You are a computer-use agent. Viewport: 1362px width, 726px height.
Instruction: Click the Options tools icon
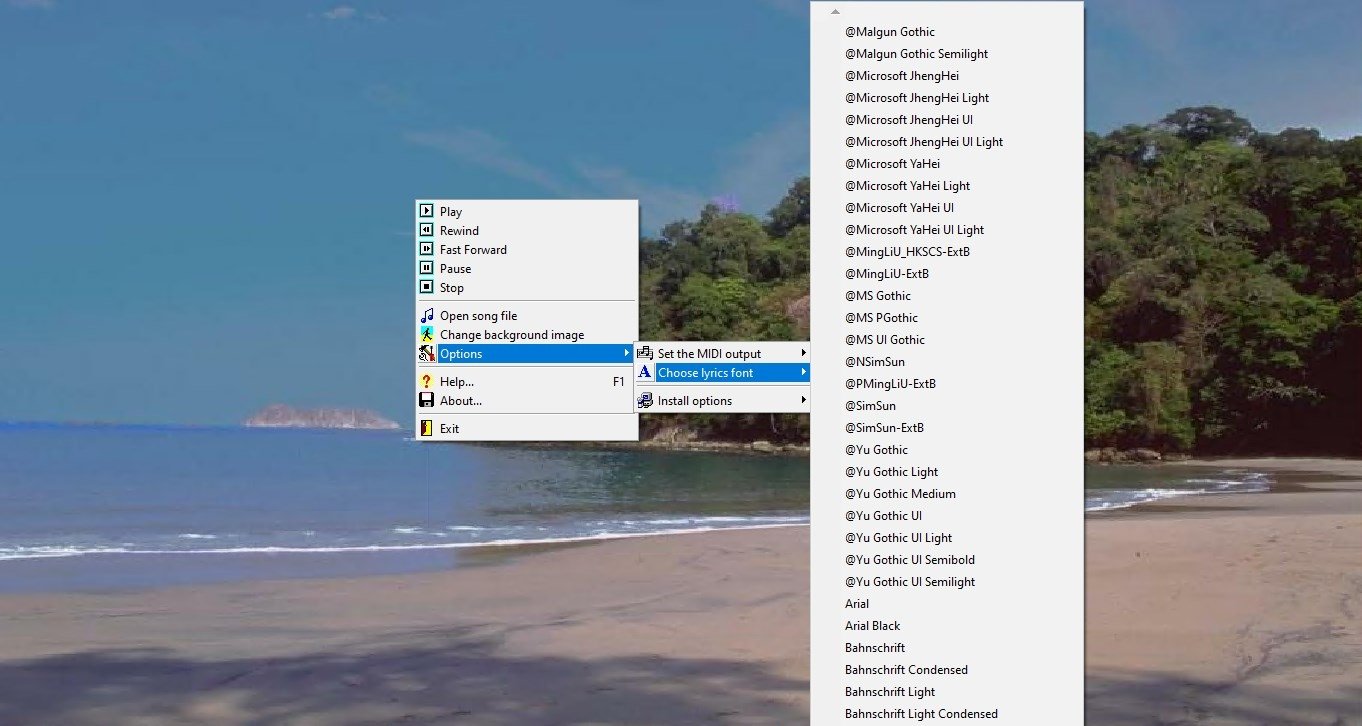point(427,353)
